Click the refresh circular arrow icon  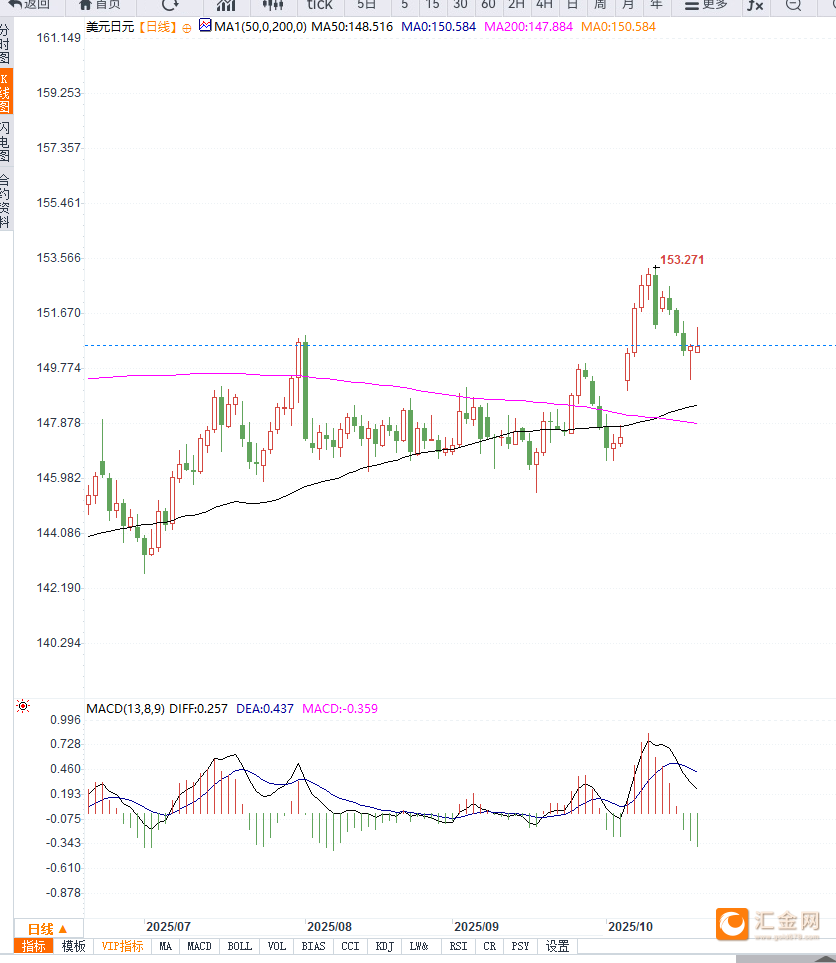171,5
